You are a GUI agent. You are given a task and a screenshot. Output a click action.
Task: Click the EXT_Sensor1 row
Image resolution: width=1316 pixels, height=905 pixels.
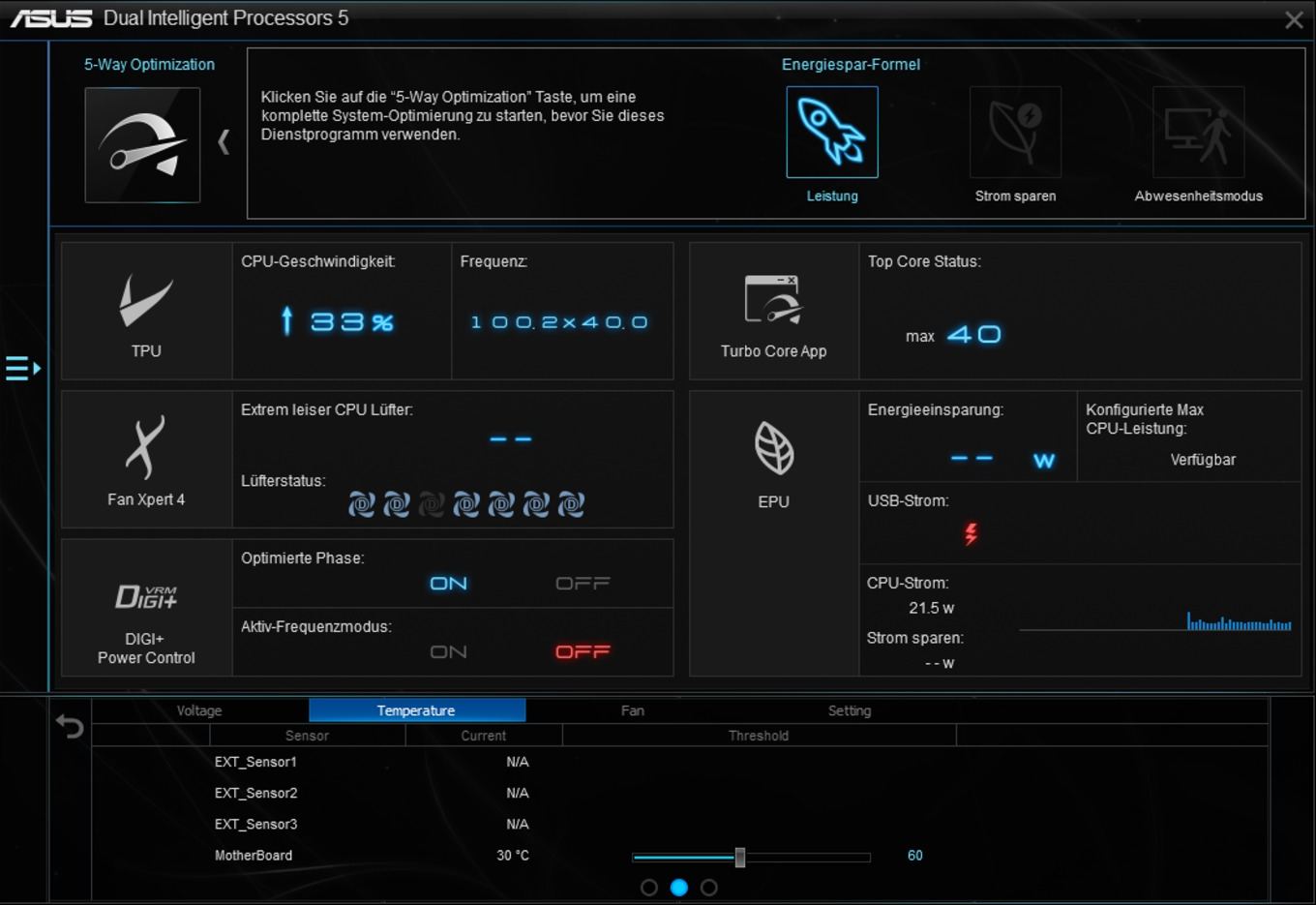click(x=679, y=762)
